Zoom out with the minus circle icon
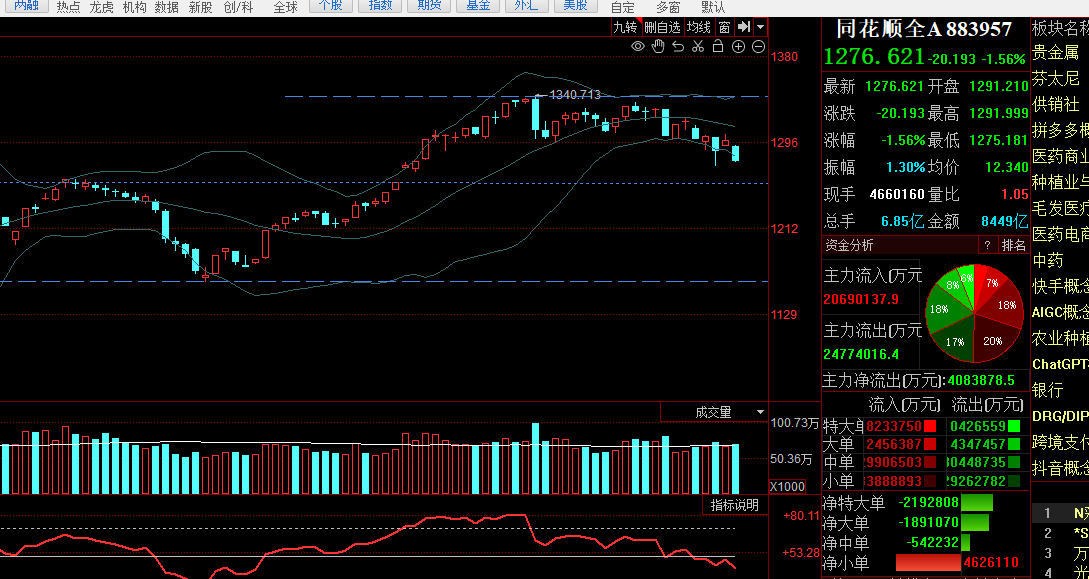This screenshot has width=1089, height=579. pos(758,47)
